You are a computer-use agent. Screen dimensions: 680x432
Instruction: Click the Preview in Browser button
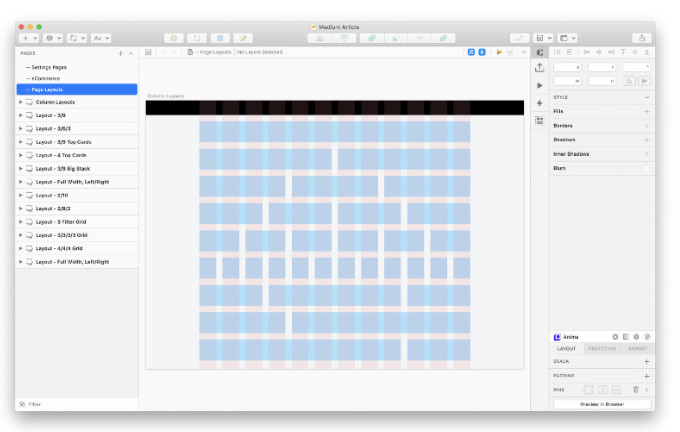pos(602,404)
